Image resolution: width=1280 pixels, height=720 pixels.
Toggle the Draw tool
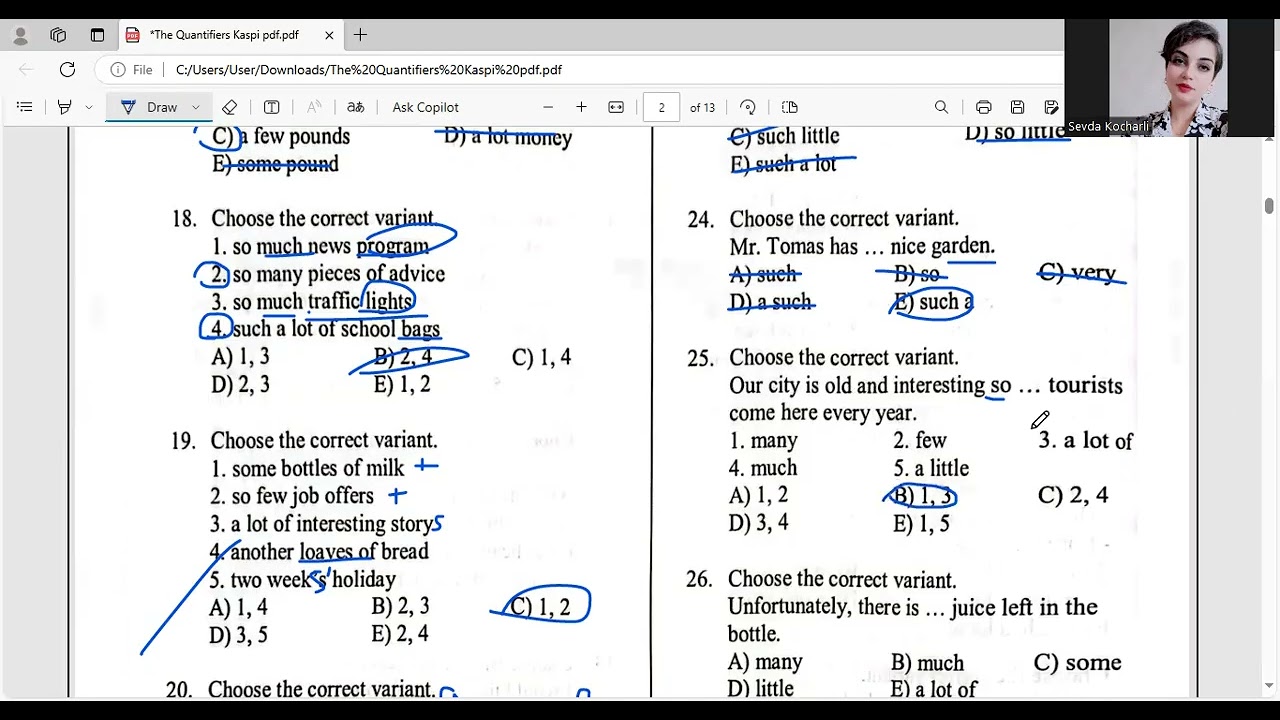click(x=150, y=107)
